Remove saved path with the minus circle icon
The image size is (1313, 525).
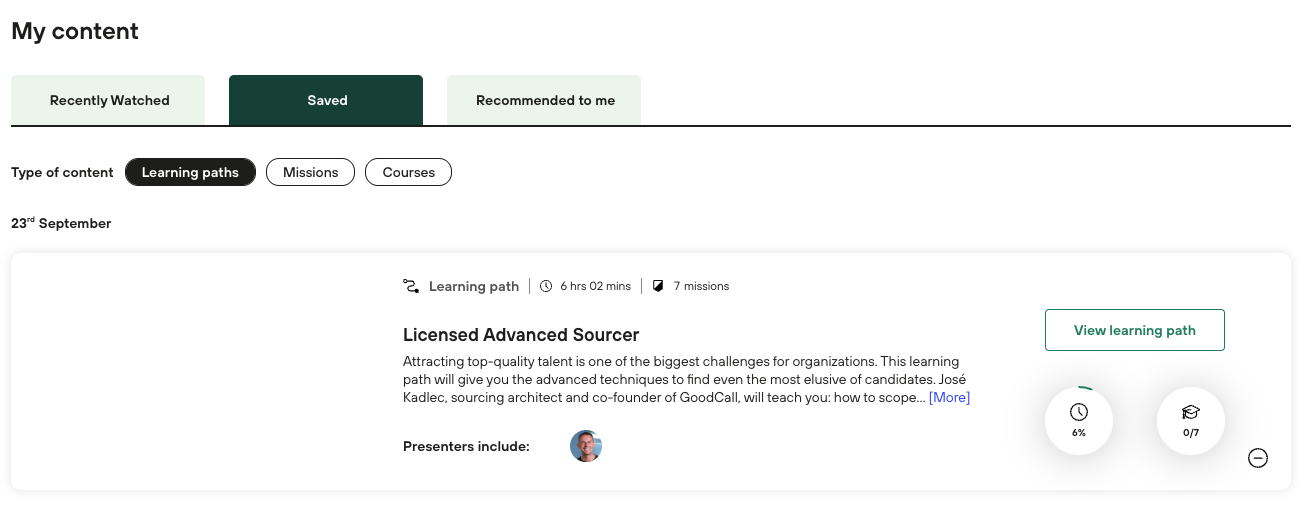(1258, 458)
